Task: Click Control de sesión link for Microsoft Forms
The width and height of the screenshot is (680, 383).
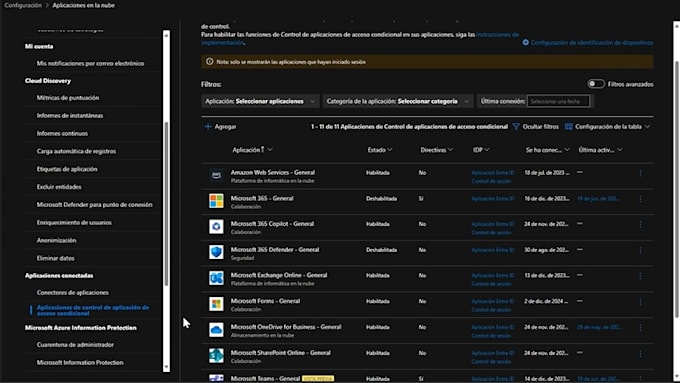Action: point(491,310)
